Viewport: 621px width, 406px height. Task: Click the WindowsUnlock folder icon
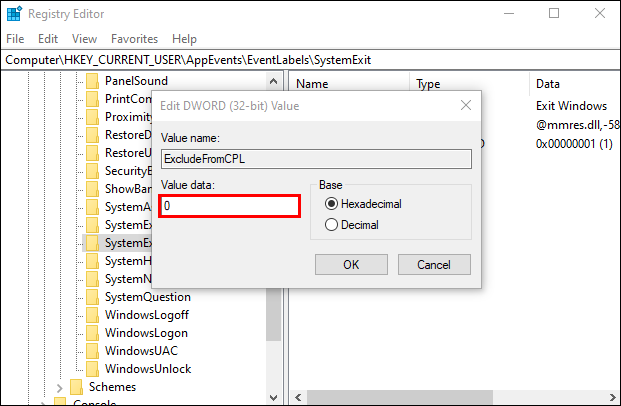click(92, 369)
